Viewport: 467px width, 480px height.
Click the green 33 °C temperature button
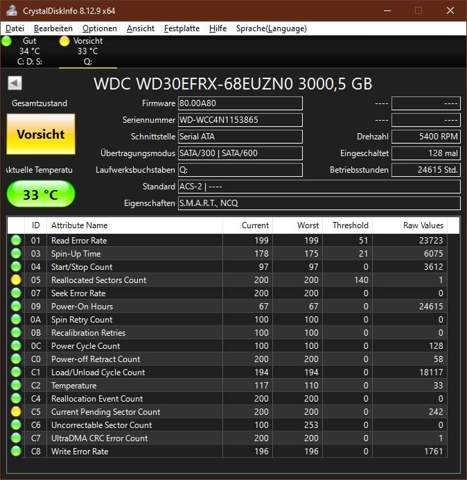pyautogui.click(x=41, y=194)
